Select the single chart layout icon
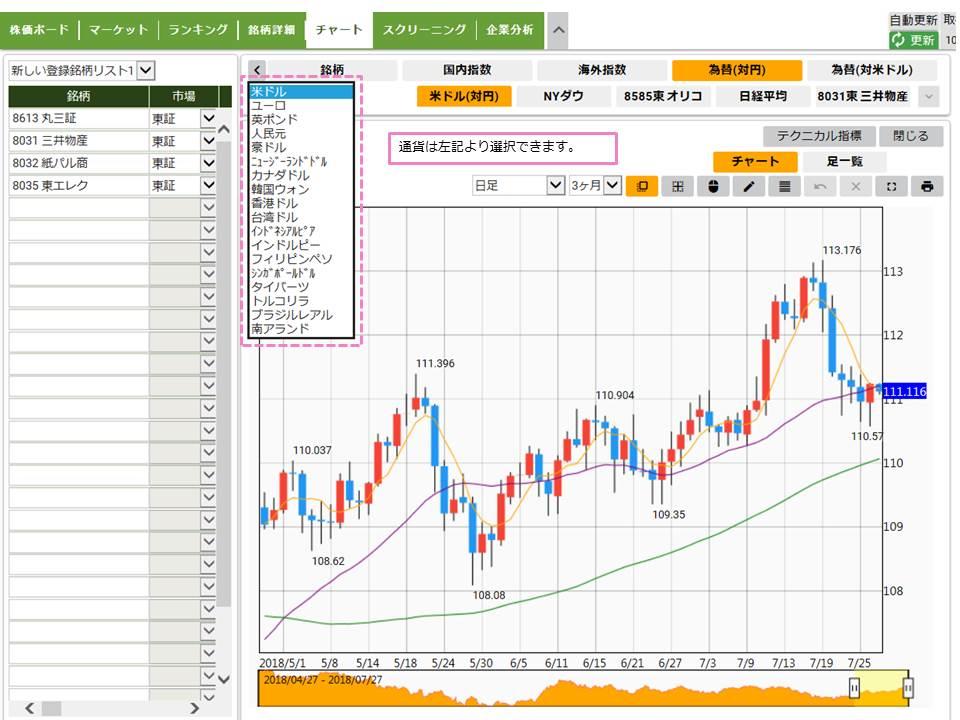 coord(641,186)
